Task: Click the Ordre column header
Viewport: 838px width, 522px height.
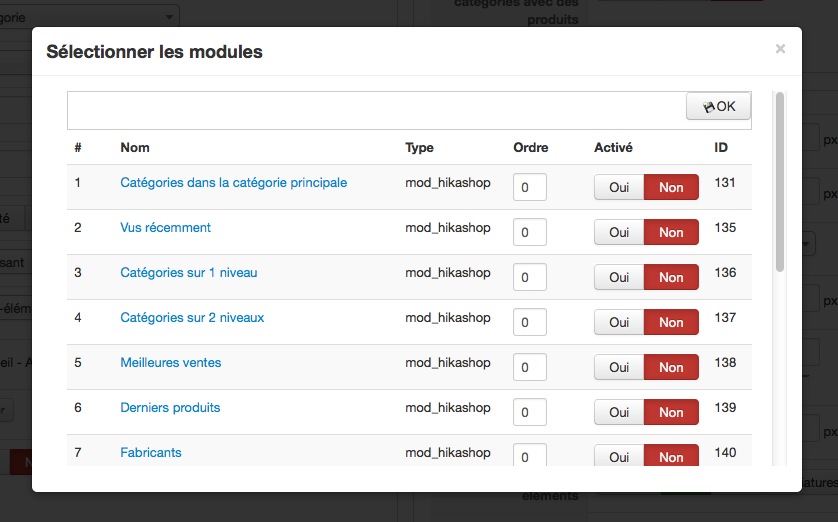Action: tap(531, 148)
